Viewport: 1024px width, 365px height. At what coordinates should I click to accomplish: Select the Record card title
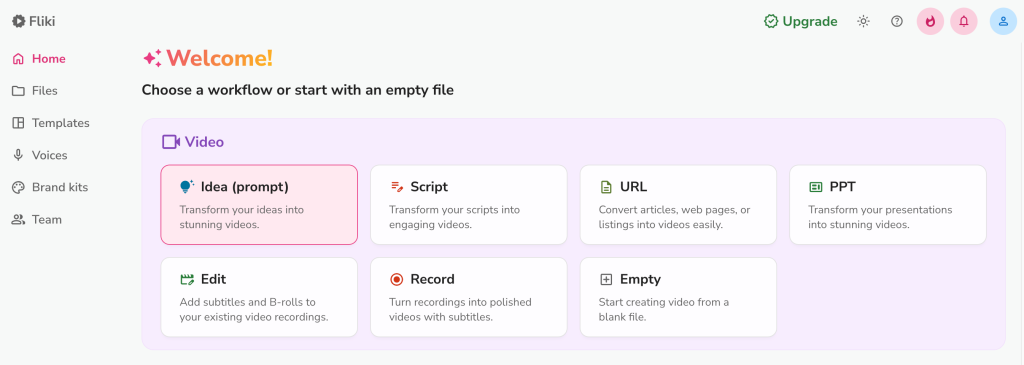(x=432, y=279)
